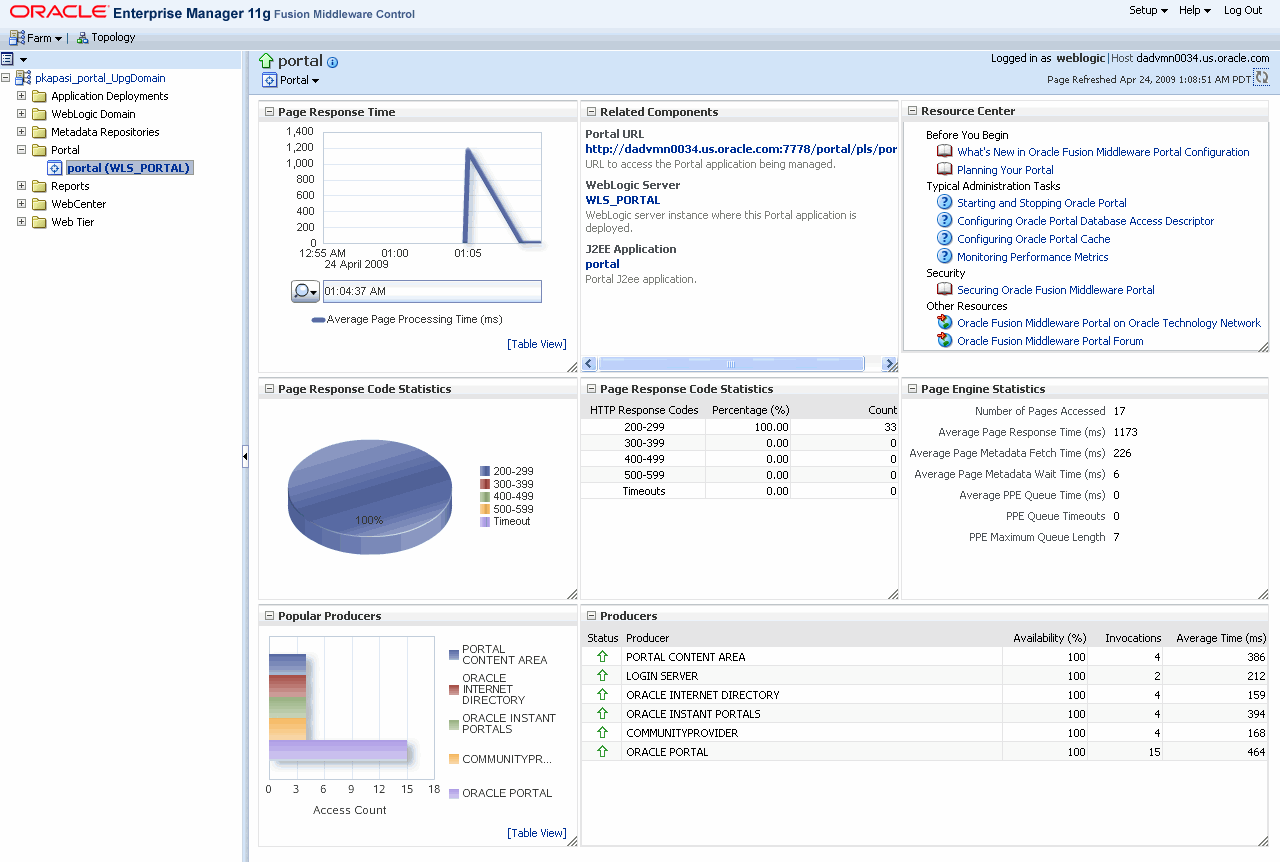The image size is (1280, 862).
Task: Collapse the Page Engine Statistics panel
Action: pyautogui.click(x=912, y=389)
